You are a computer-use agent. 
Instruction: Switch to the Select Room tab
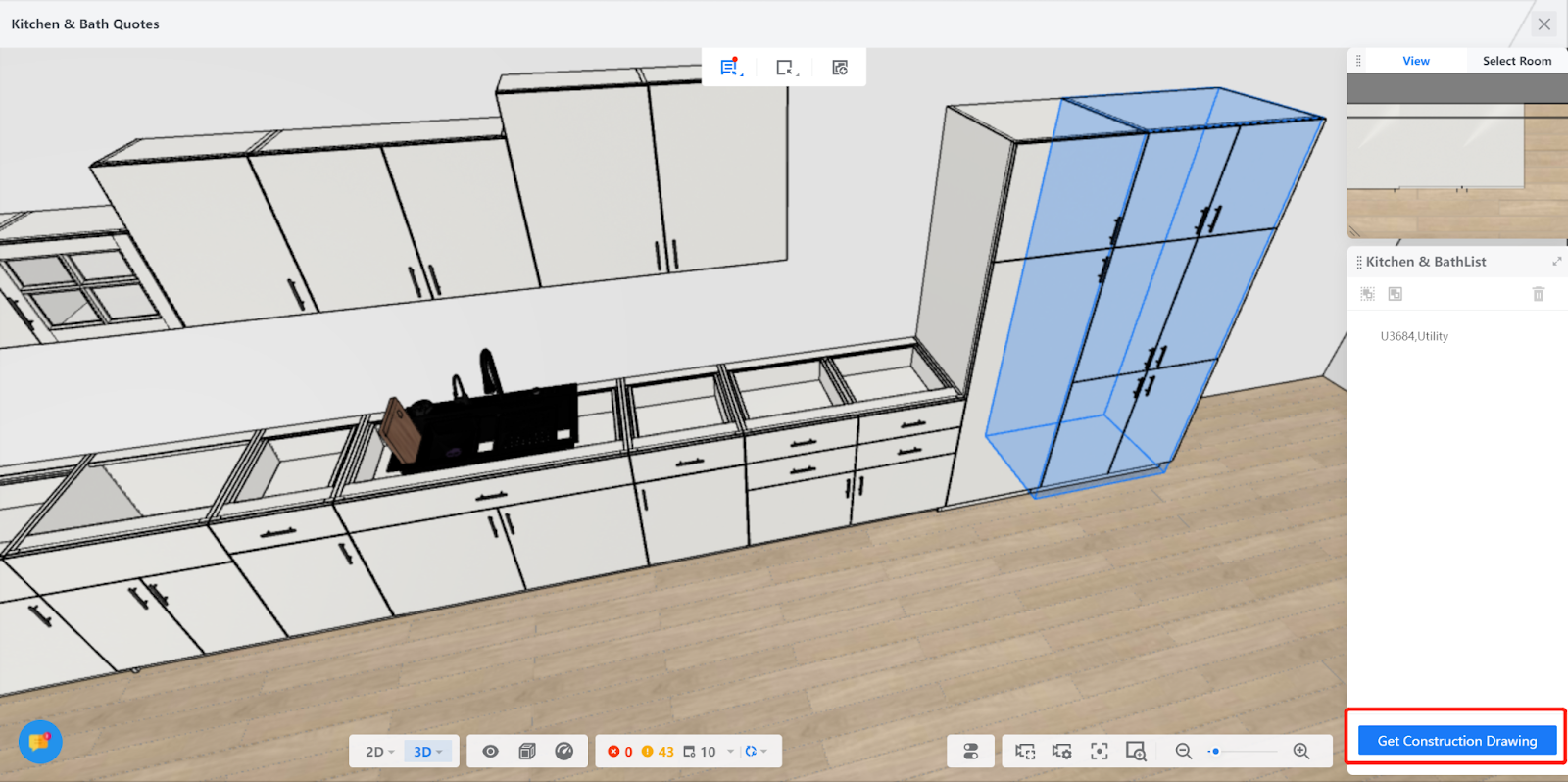click(1516, 61)
